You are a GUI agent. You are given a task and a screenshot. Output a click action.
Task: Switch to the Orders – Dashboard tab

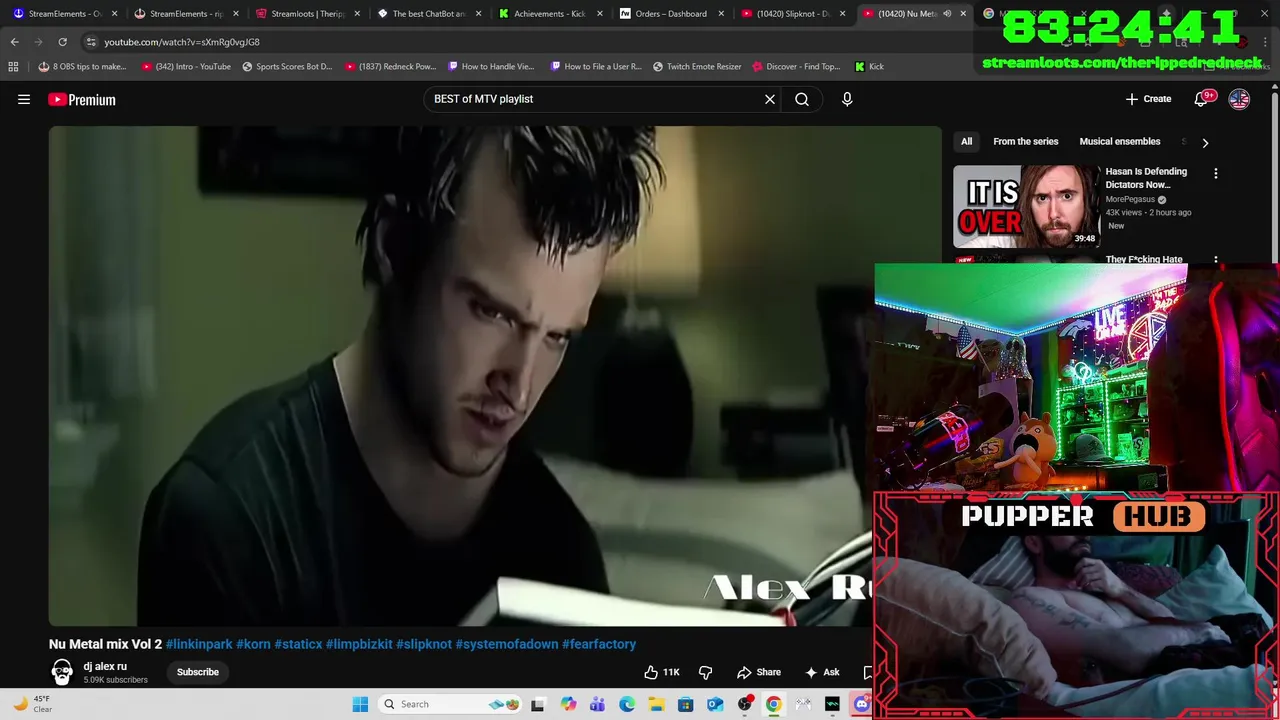[x=670, y=14]
